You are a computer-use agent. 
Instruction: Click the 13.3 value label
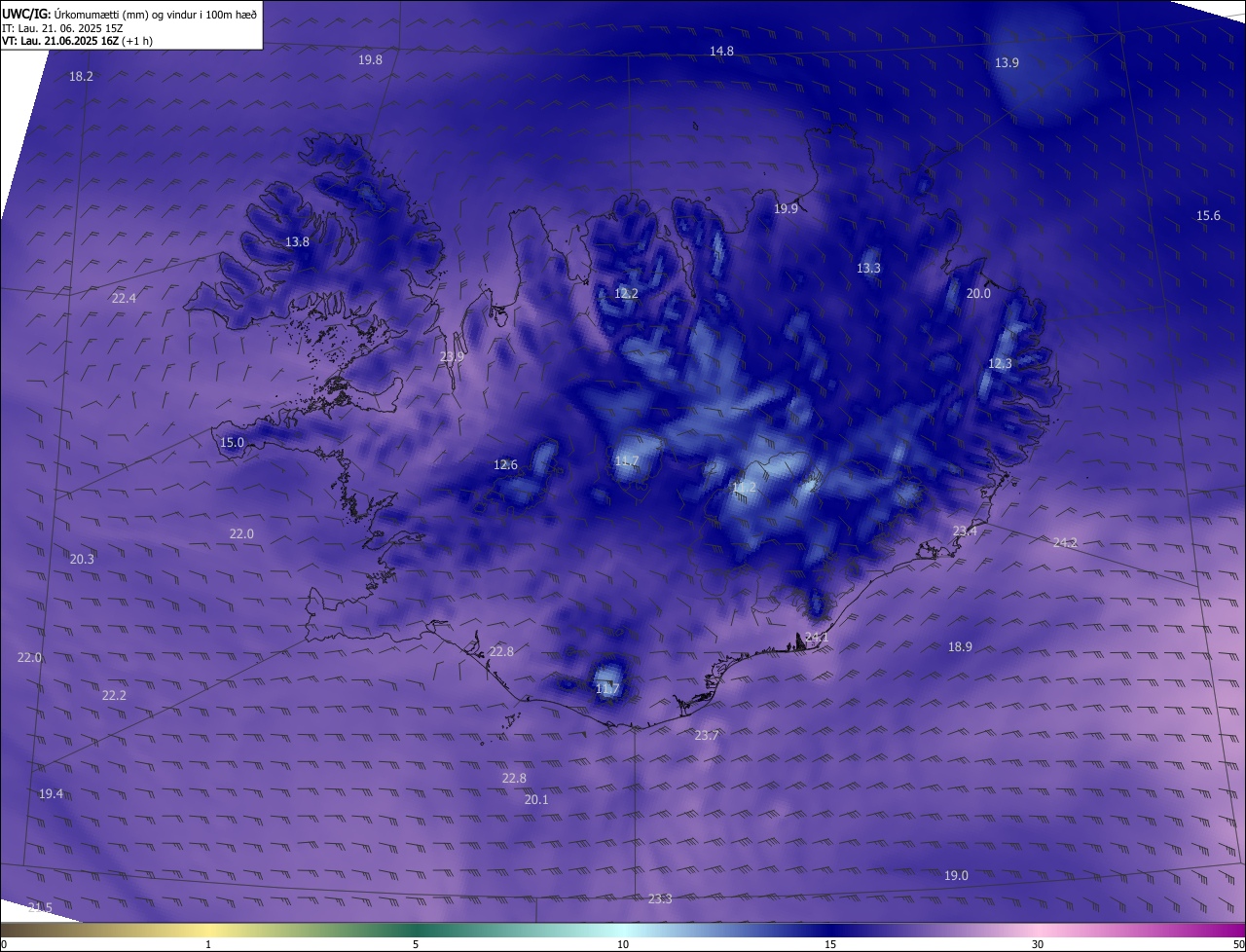[x=868, y=268]
